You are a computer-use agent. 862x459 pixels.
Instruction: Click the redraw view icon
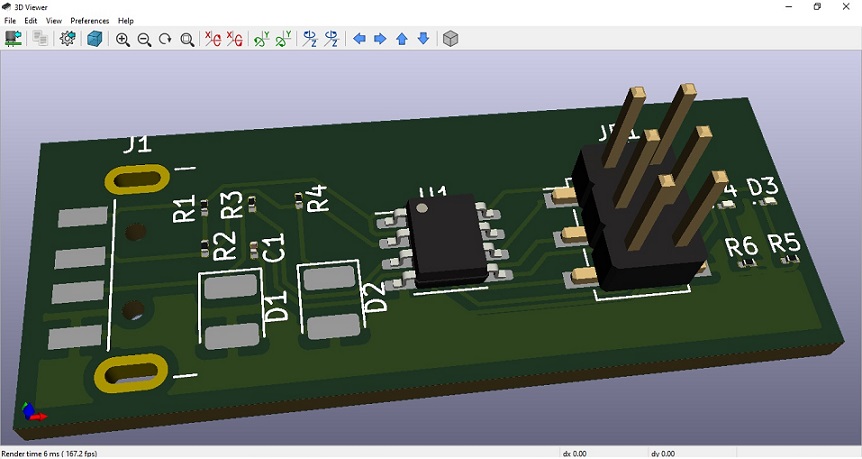pyautogui.click(x=165, y=39)
